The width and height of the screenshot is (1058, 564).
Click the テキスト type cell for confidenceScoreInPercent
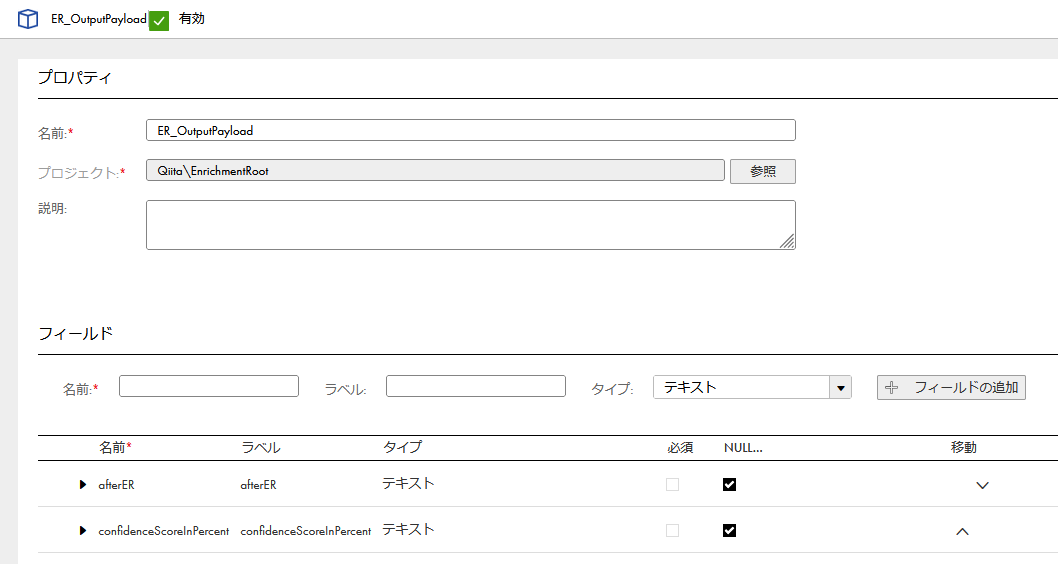click(x=408, y=530)
